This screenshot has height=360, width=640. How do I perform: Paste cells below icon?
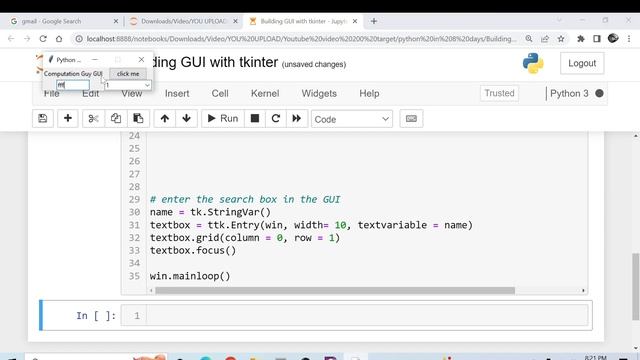138,118
